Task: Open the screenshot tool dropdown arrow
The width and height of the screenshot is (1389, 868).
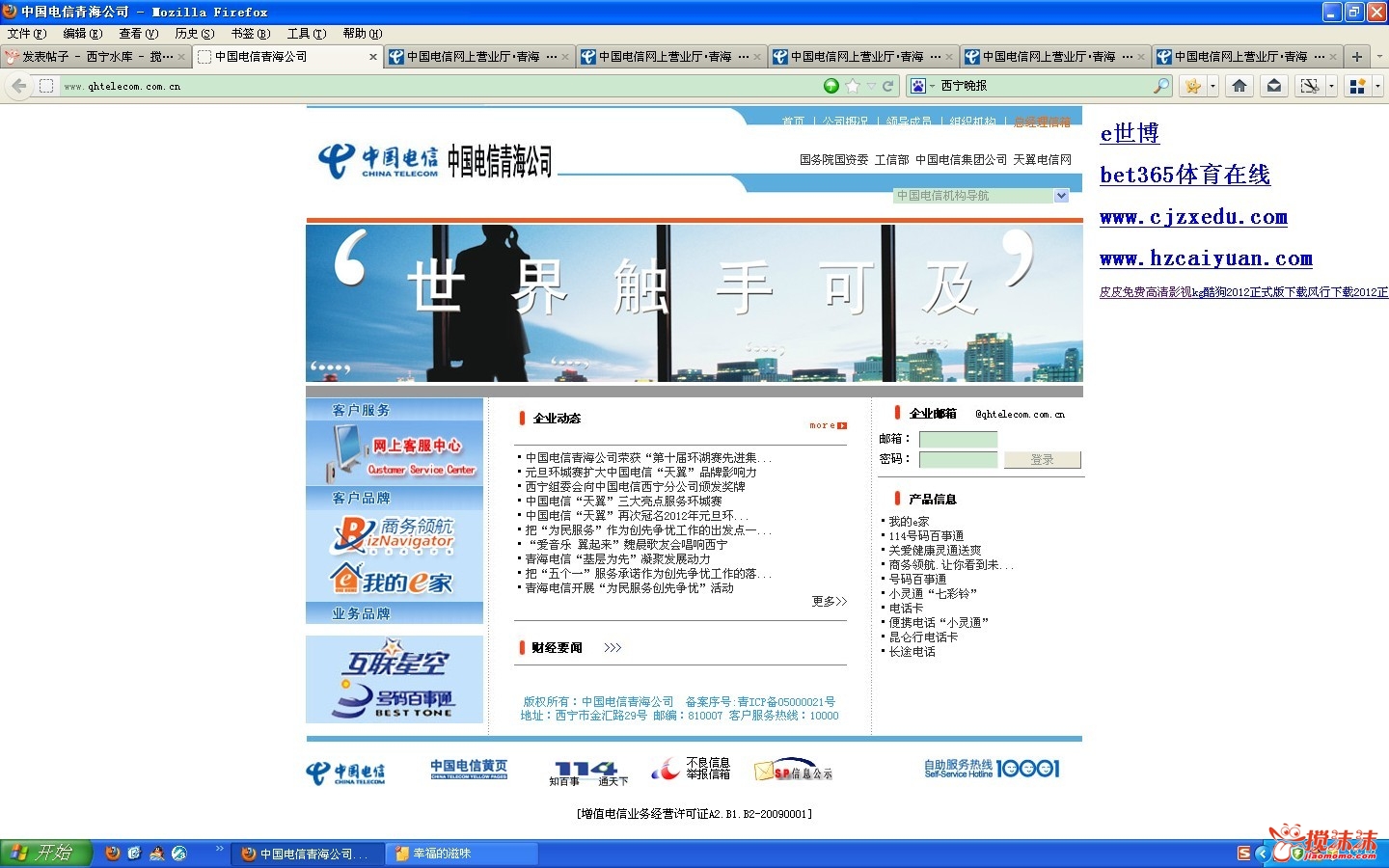Action: point(1331,86)
